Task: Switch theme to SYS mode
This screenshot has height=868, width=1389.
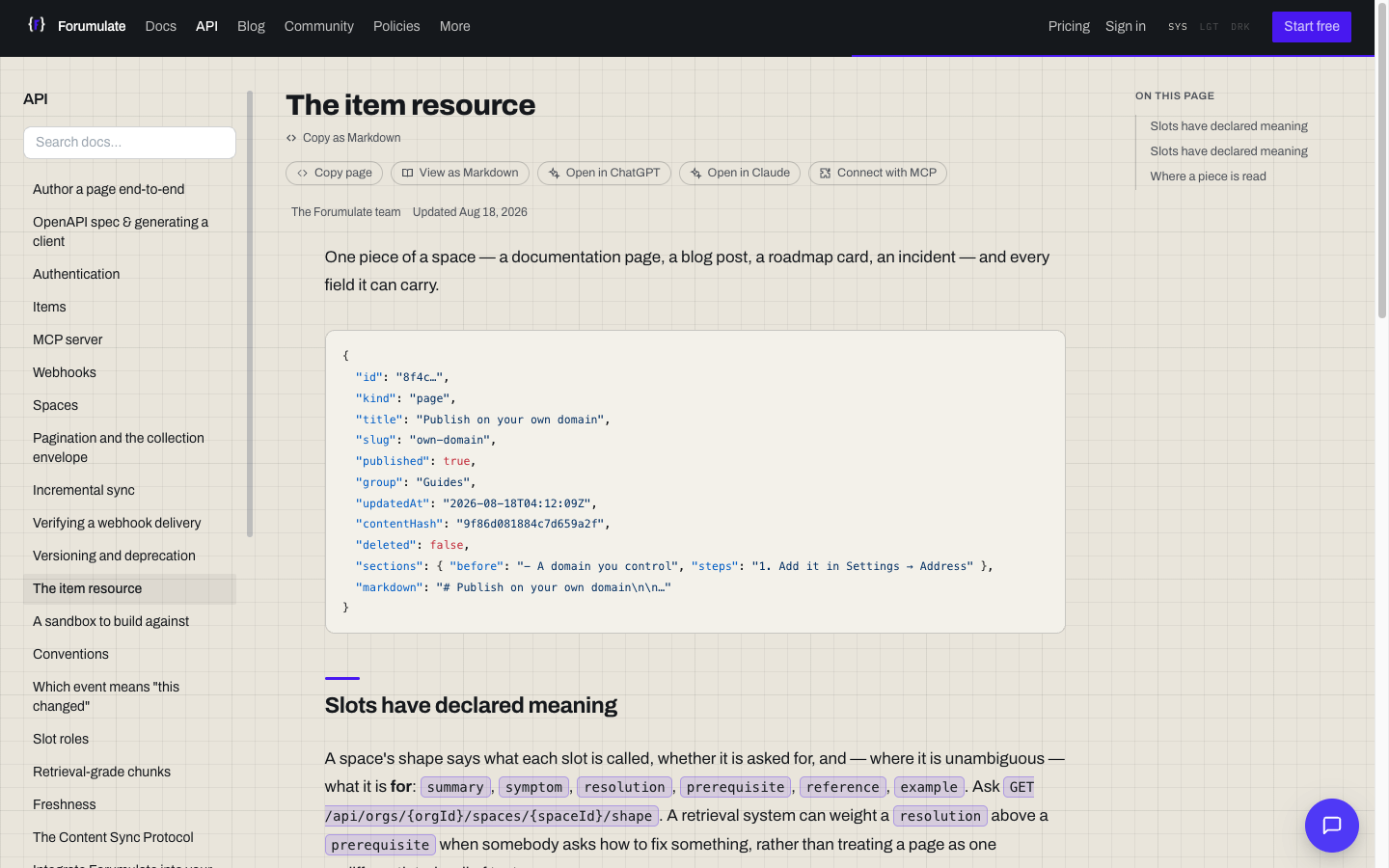Action: click(x=1178, y=27)
